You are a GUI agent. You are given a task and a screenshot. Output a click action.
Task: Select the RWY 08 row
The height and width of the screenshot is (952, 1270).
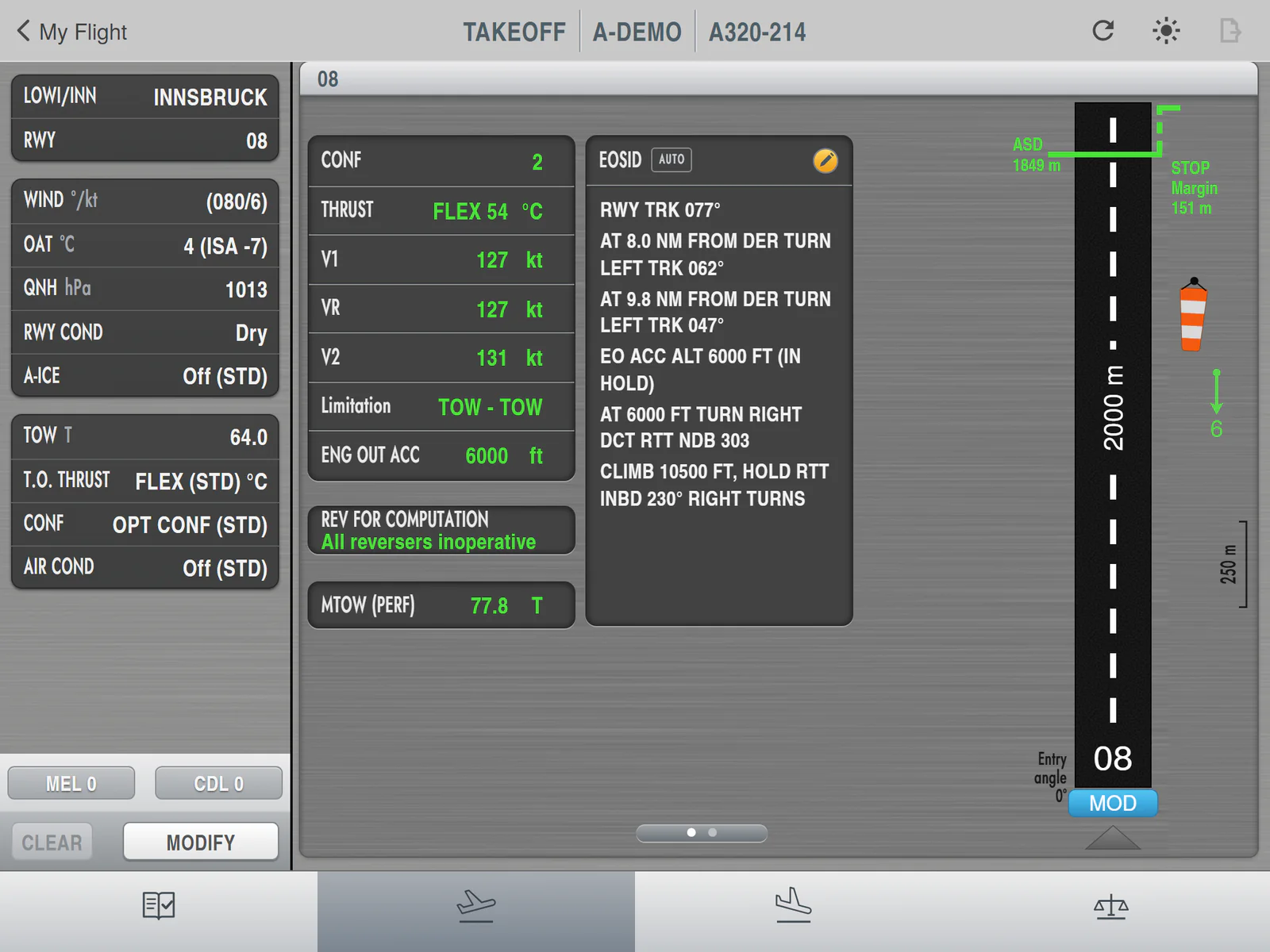[x=145, y=140]
